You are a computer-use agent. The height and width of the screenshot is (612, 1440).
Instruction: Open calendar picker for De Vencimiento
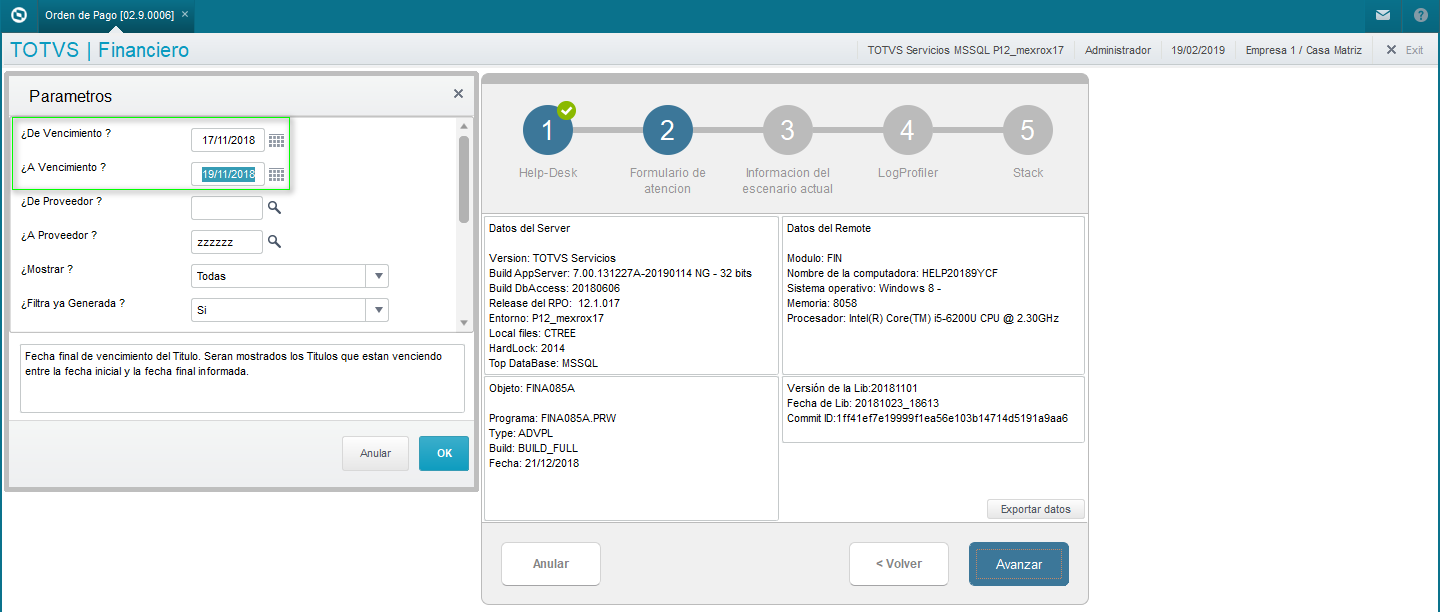coord(277,141)
